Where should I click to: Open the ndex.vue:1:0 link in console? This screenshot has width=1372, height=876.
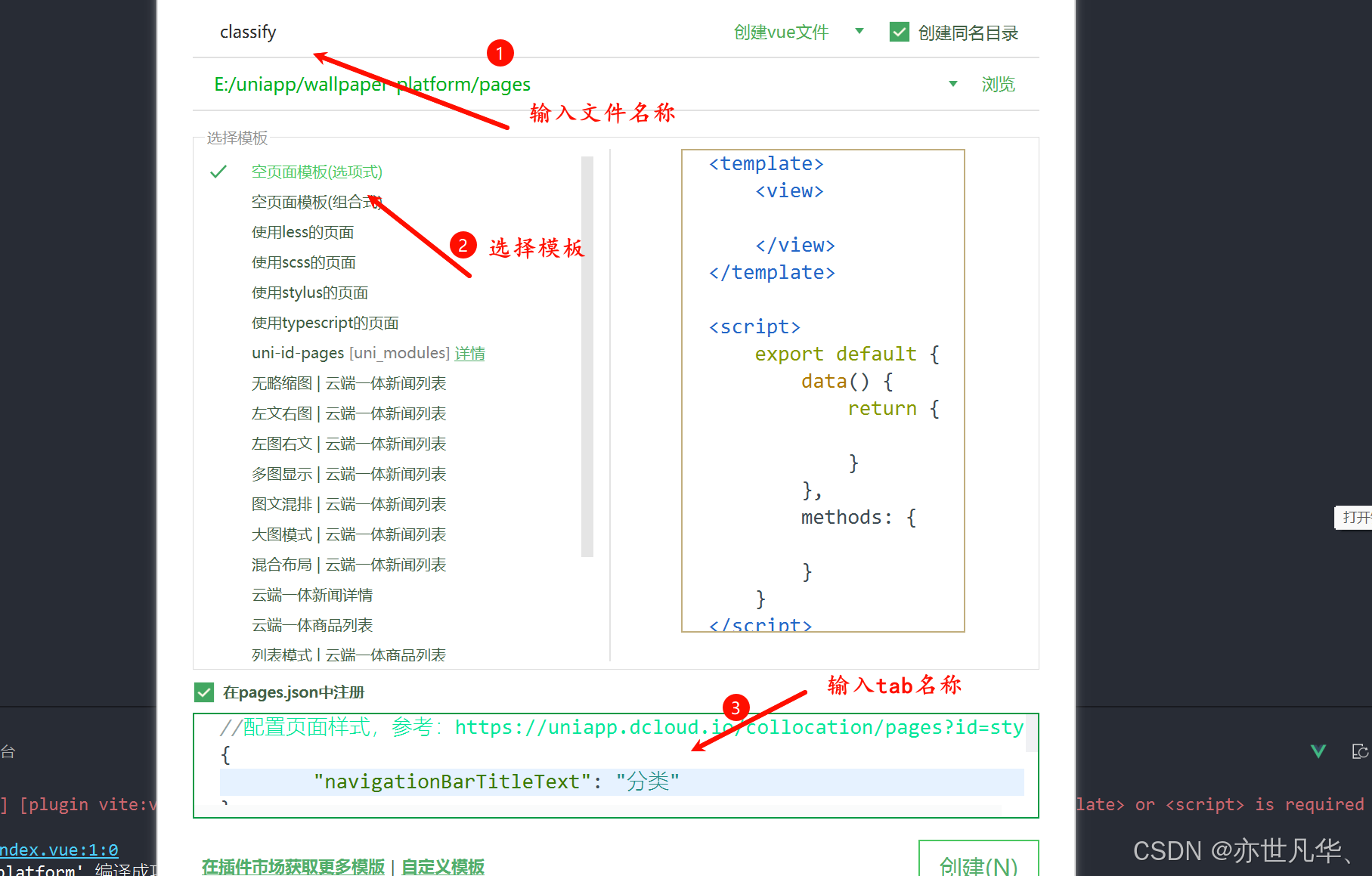point(59,850)
